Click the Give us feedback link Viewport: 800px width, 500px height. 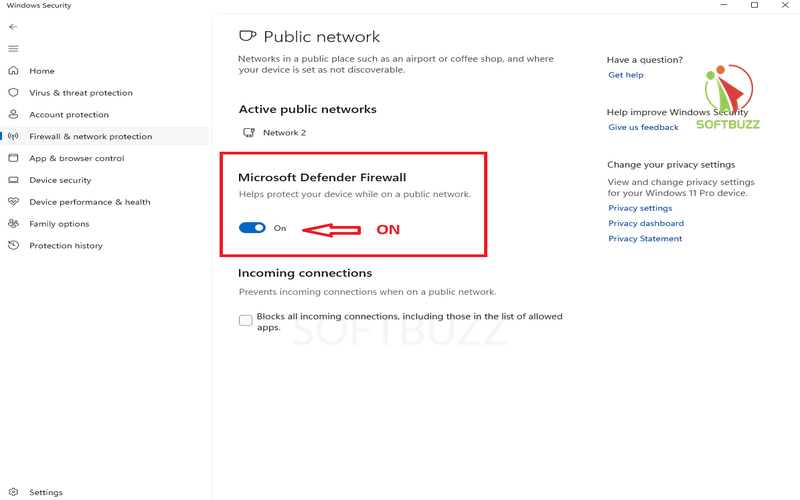643,127
